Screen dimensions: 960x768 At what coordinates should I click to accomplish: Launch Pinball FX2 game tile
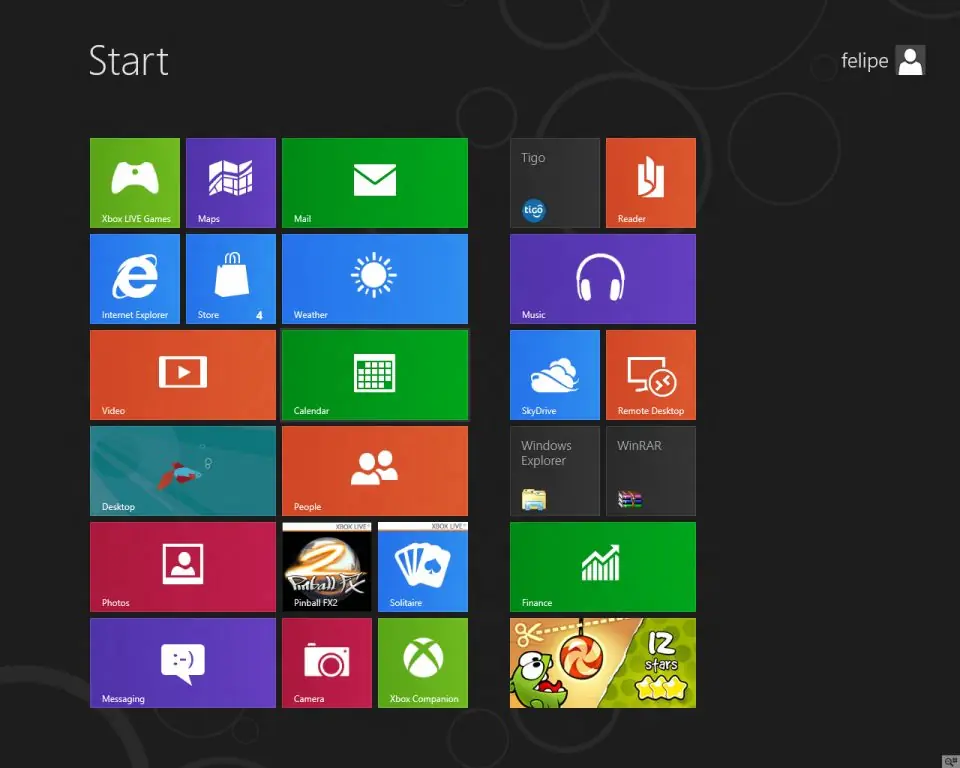pos(327,567)
